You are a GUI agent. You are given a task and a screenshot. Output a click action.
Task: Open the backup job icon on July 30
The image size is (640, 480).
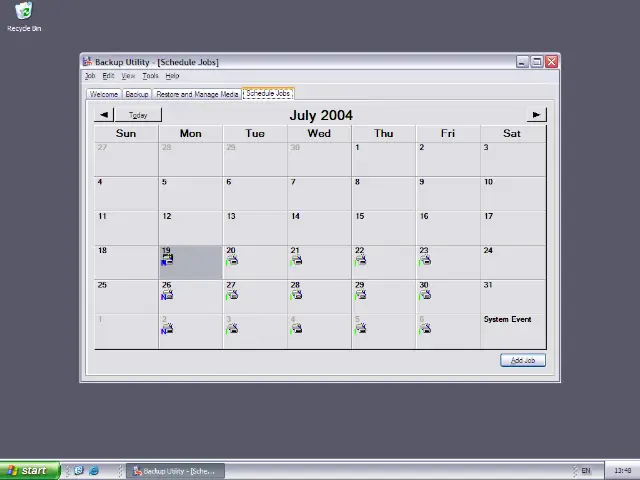coord(425,295)
